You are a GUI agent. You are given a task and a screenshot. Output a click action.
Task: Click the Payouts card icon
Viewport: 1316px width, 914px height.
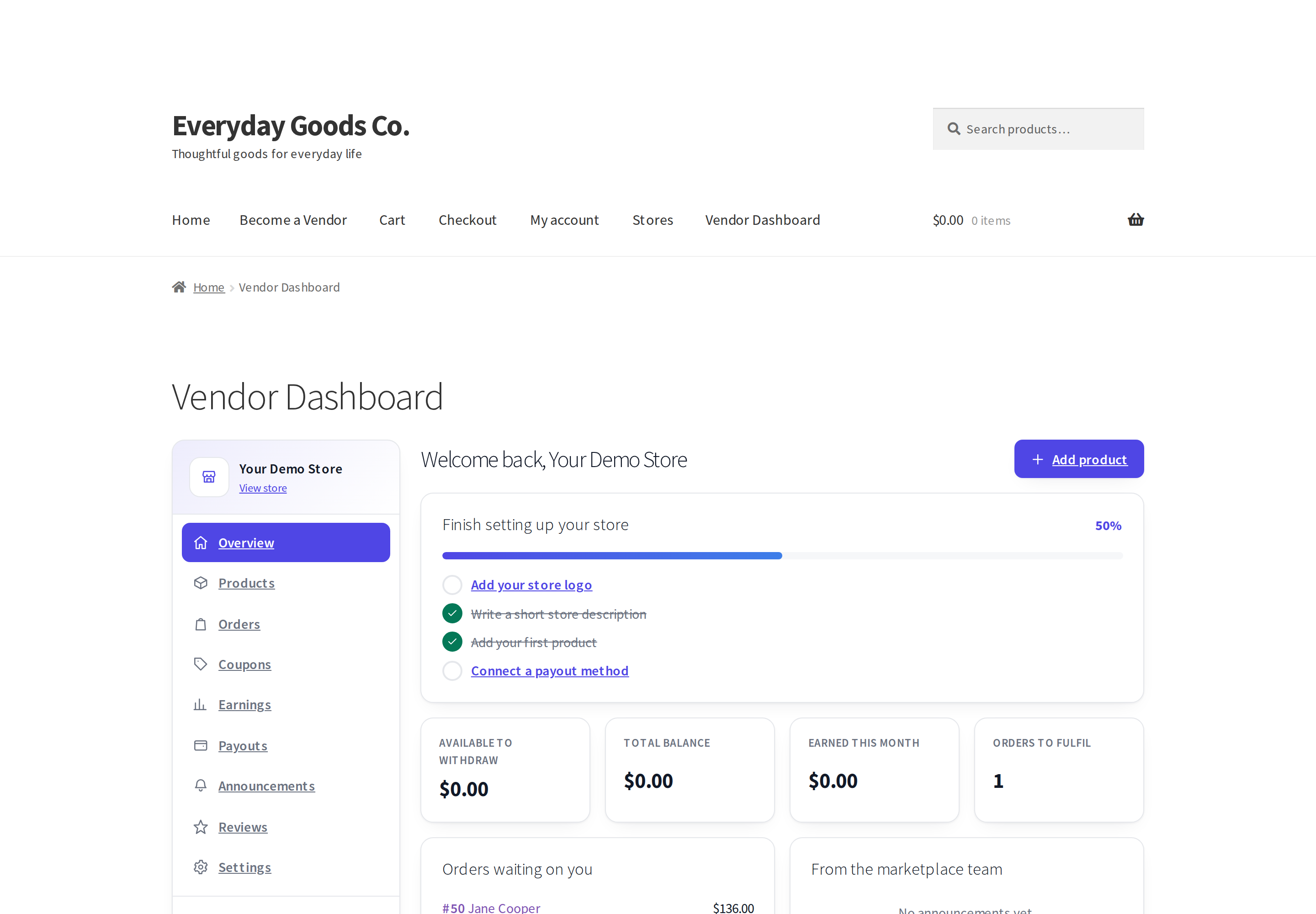click(201, 746)
